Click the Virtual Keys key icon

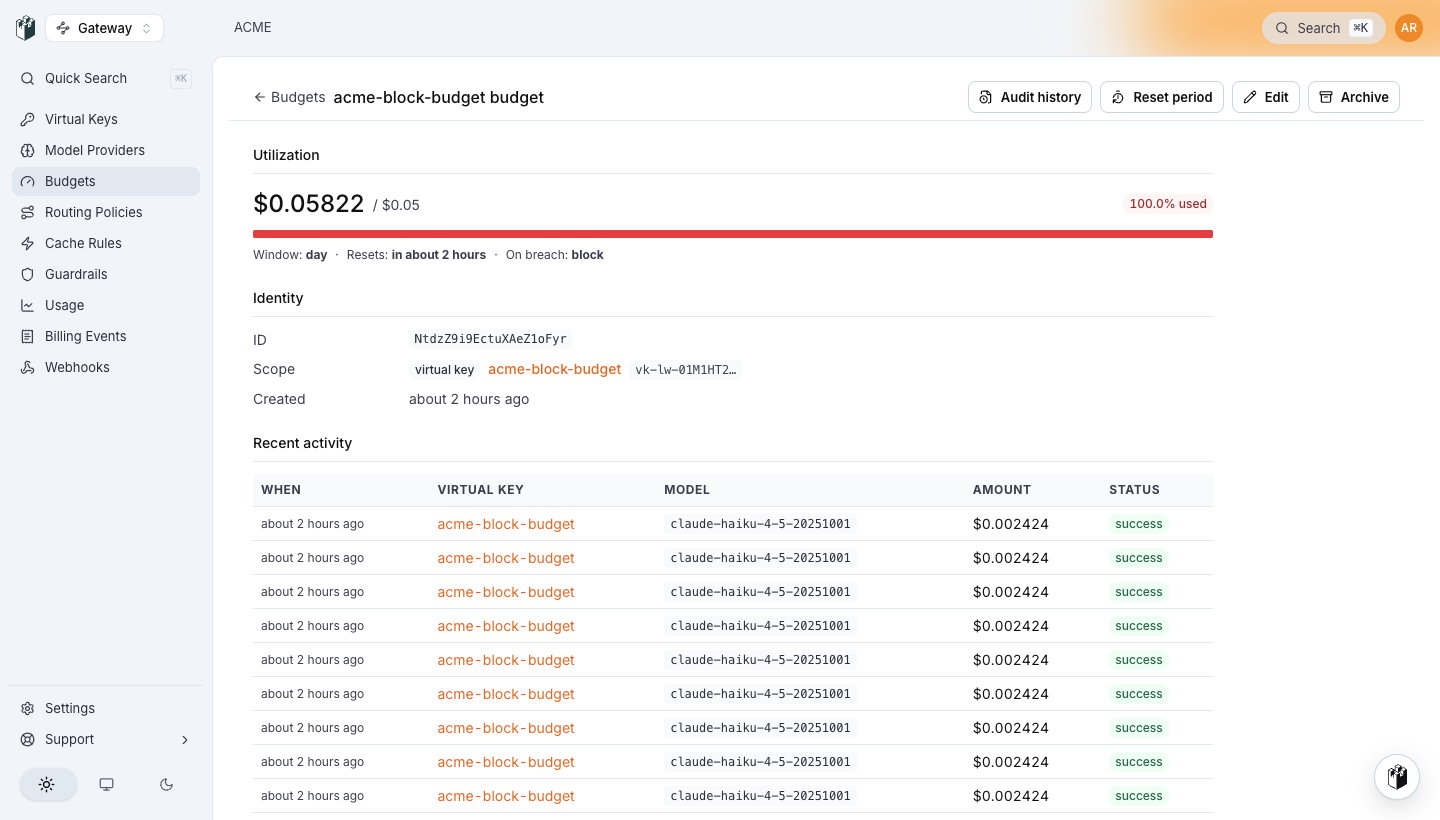tap(28, 119)
